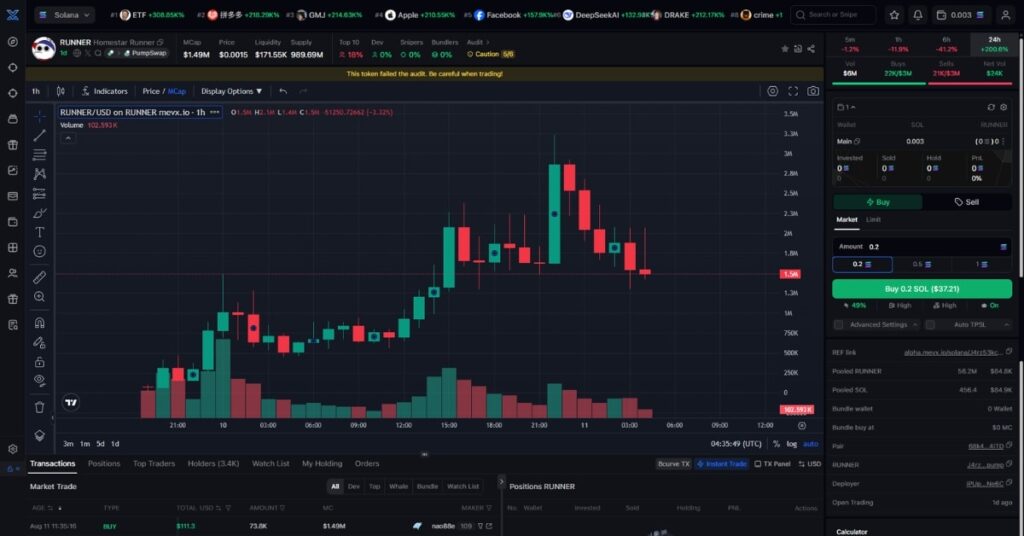Toggle magnet mode for drawings
The width and height of the screenshot is (1024, 536).
39,323
